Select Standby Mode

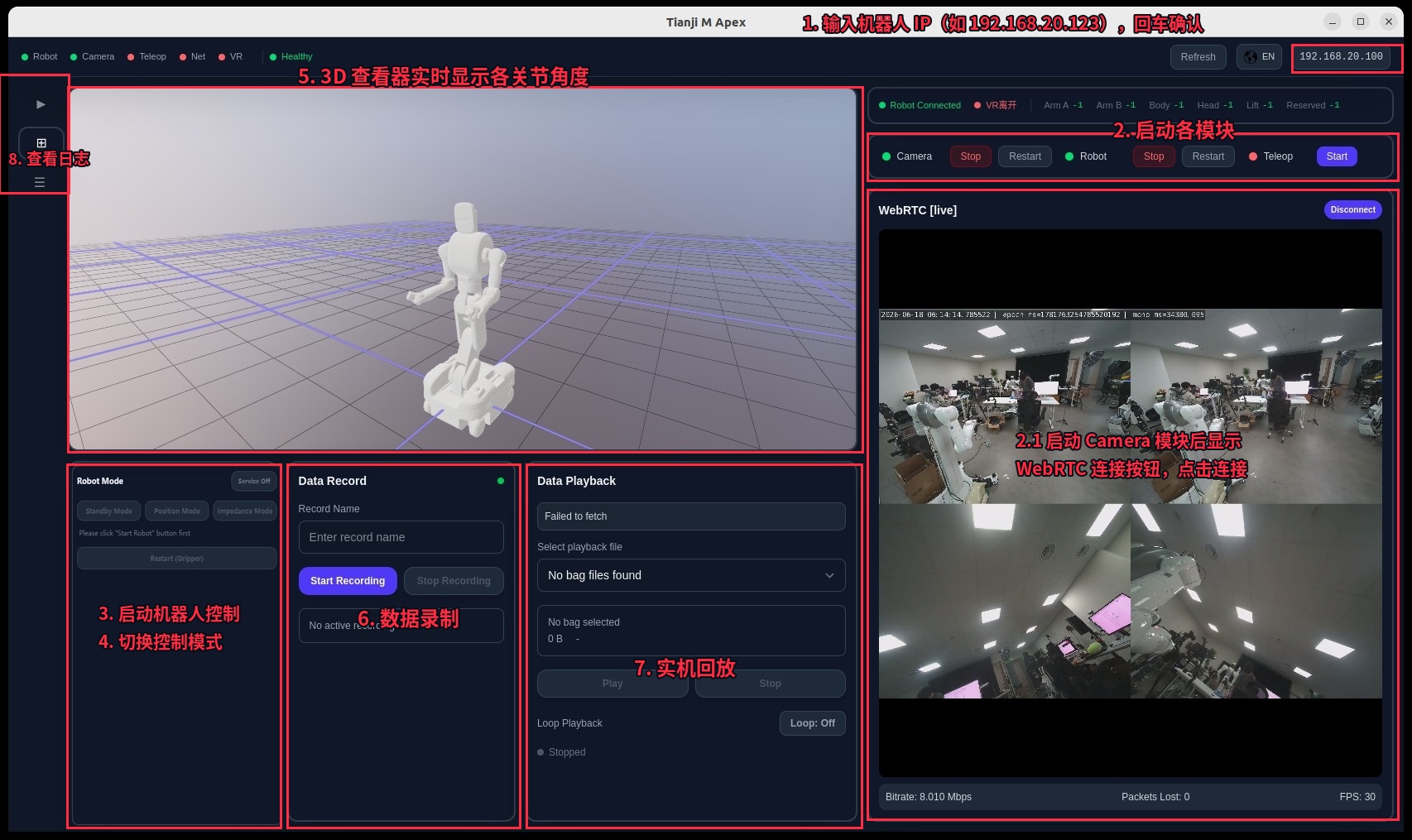click(x=109, y=511)
